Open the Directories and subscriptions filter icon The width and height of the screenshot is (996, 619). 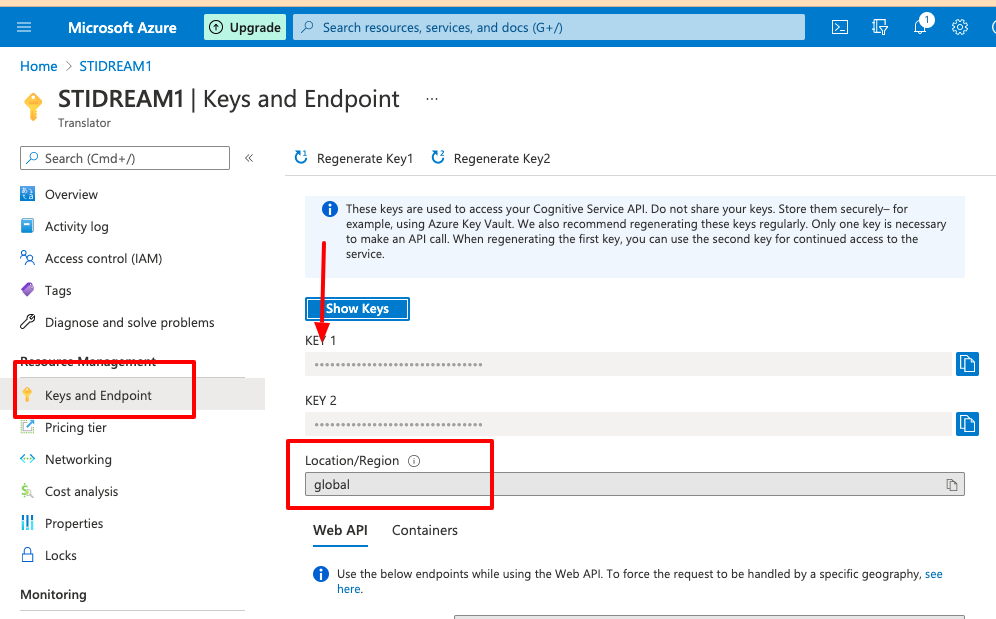[x=880, y=27]
